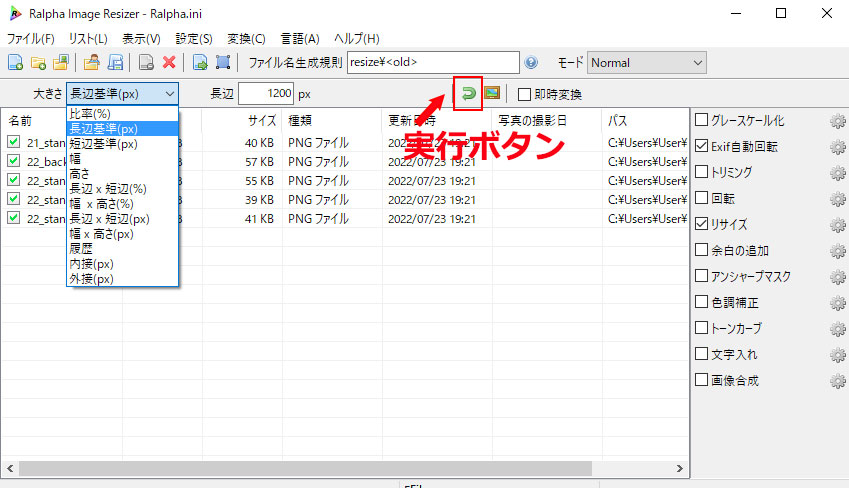Open the 変換(C) menu
Viewport: 849px width, 488px height.
point(246,38)
